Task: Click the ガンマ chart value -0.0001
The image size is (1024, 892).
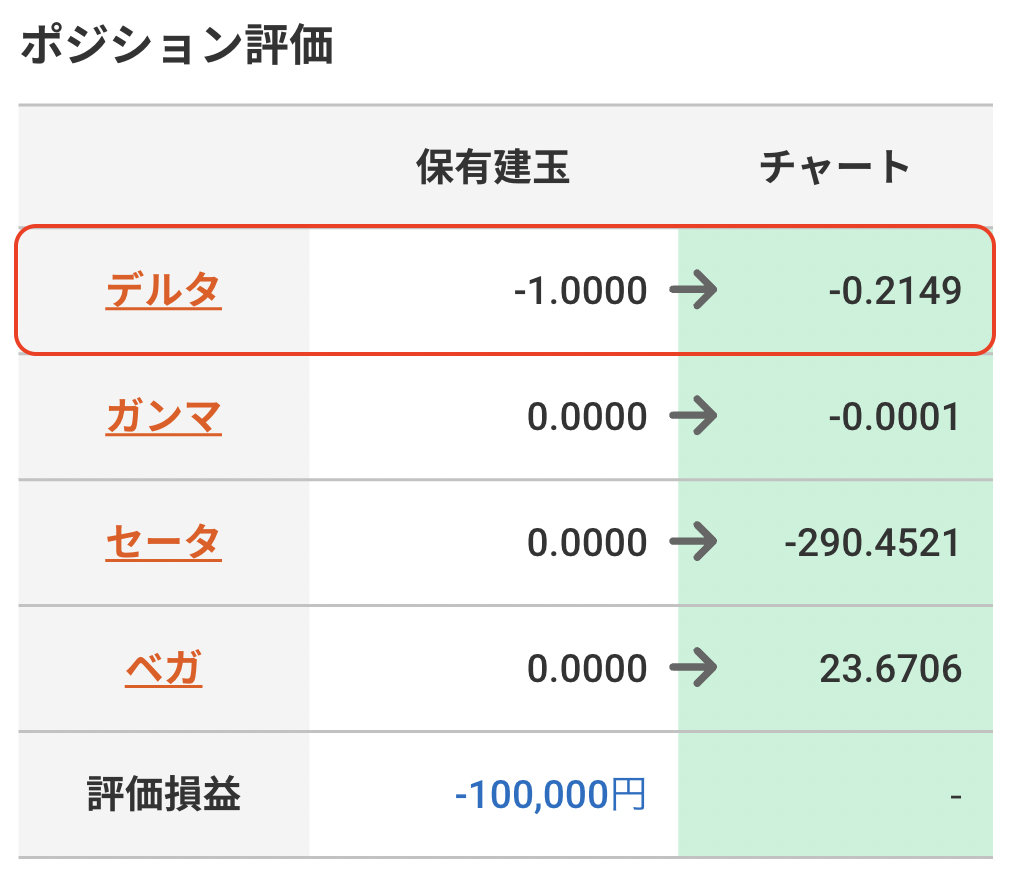Action: click(x=894, y=417)
